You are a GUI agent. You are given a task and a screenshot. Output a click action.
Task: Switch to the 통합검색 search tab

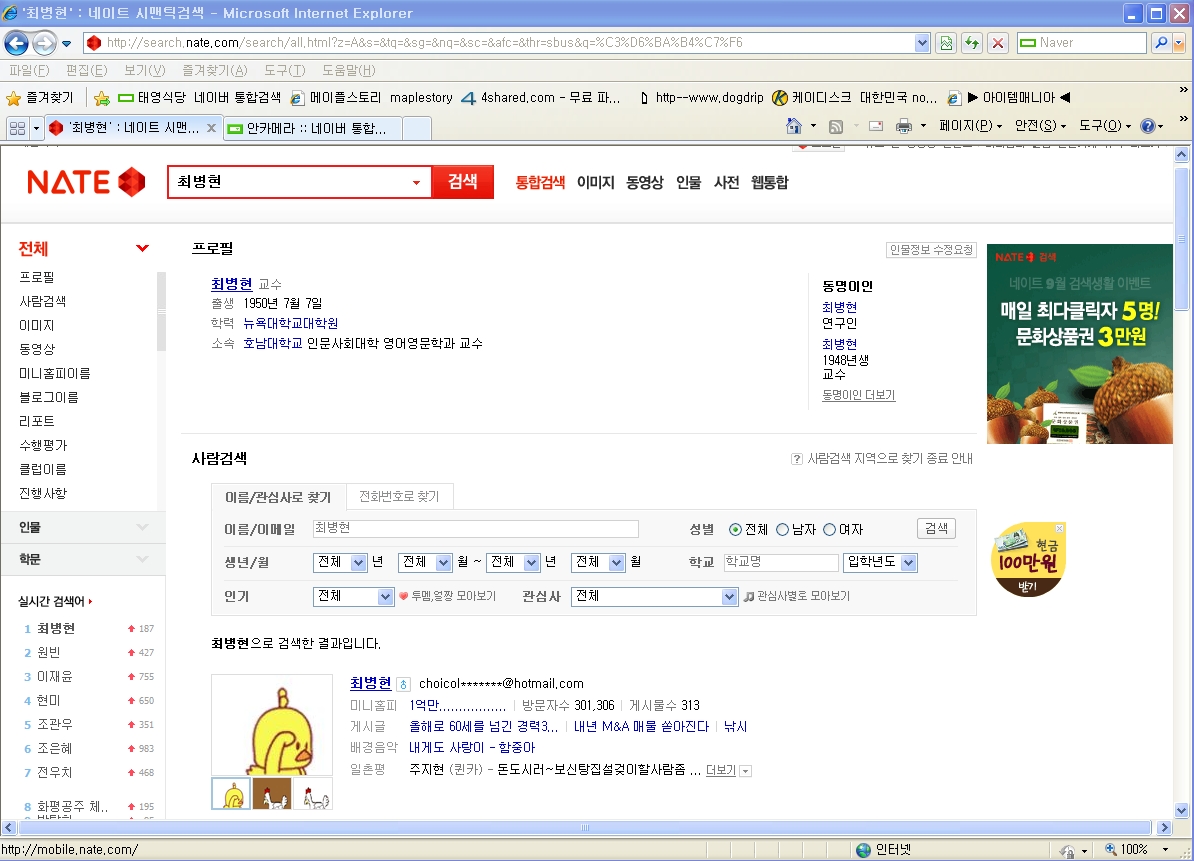click(x=540, y=183)
